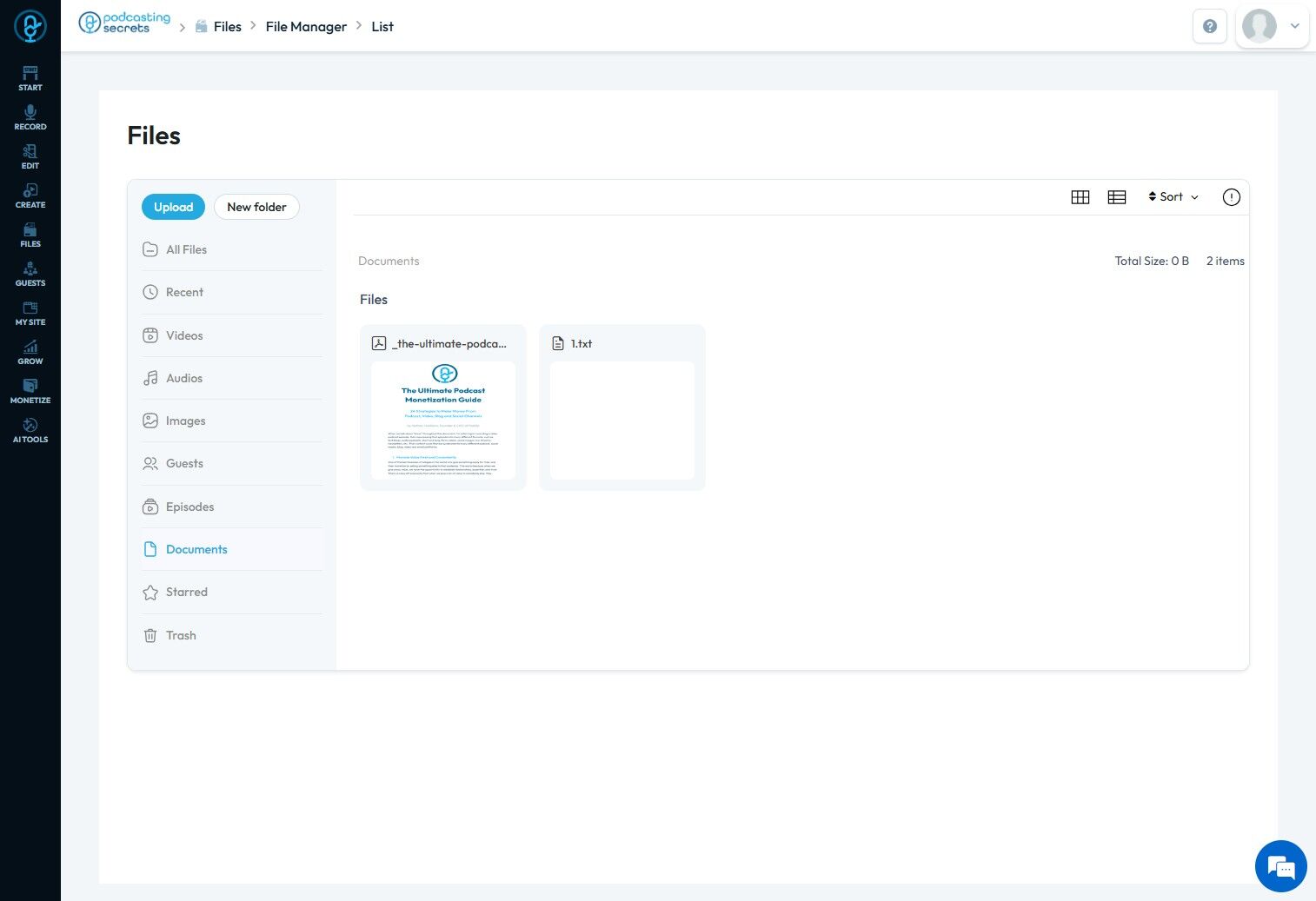Click the user profile avatar
Viewport: 1316px width, 901px height.
(x=1260, y=26)
